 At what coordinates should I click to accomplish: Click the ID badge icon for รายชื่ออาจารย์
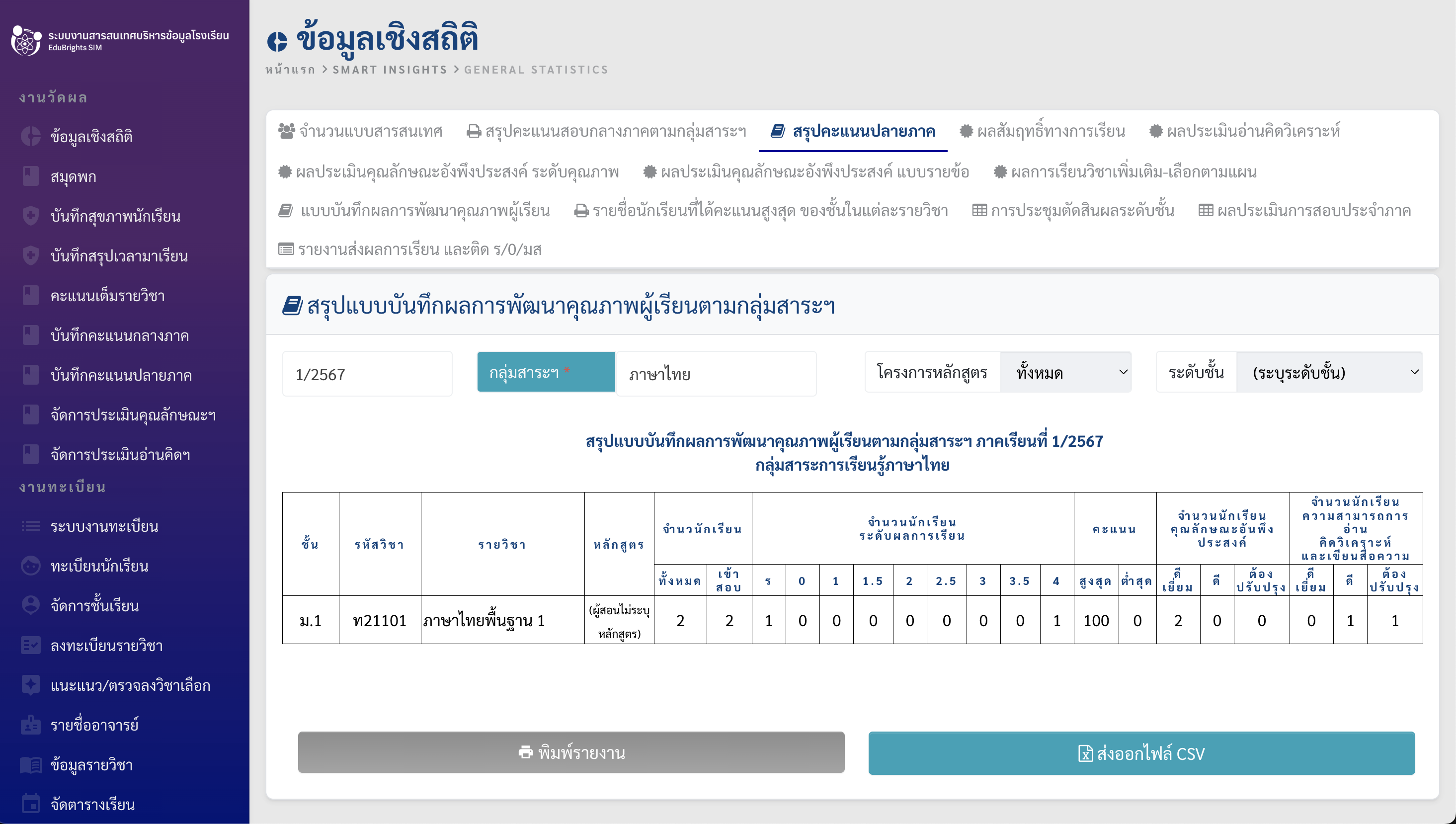click(30, 725)
